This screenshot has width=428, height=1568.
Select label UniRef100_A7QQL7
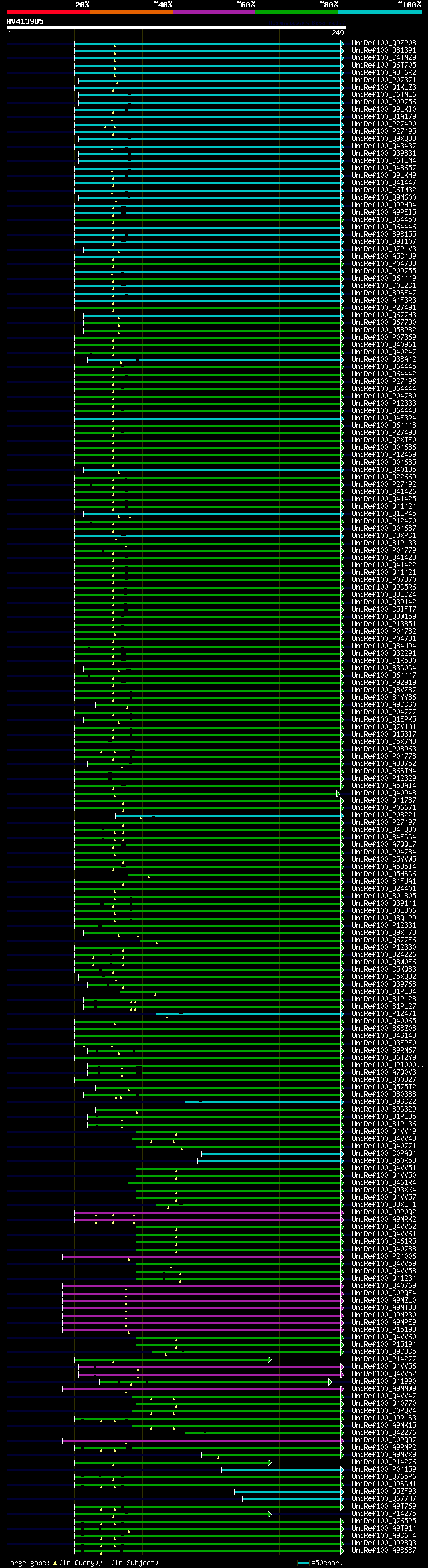tap(384, 844)
